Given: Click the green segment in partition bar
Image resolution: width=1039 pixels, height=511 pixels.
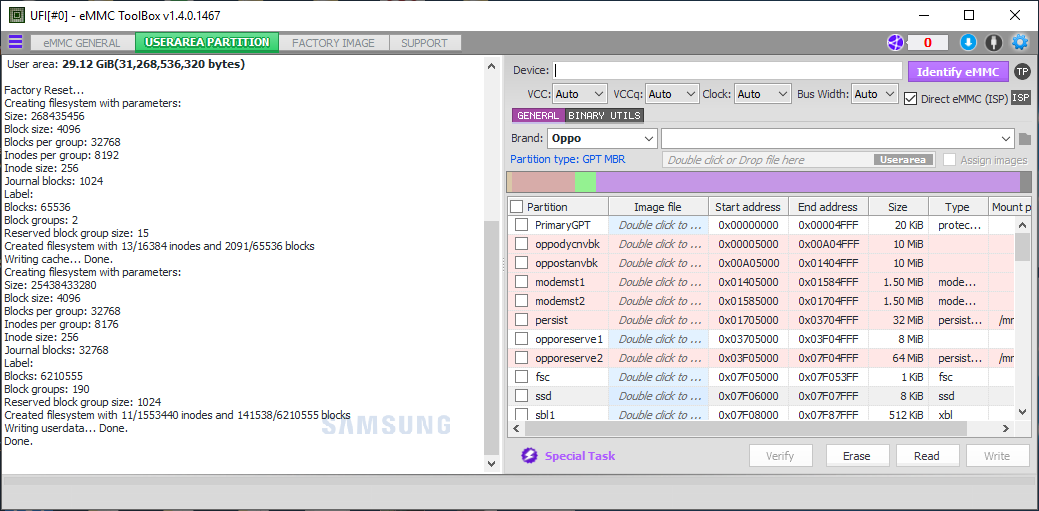Looking at the screenshot, I should [x=585, y=182].
